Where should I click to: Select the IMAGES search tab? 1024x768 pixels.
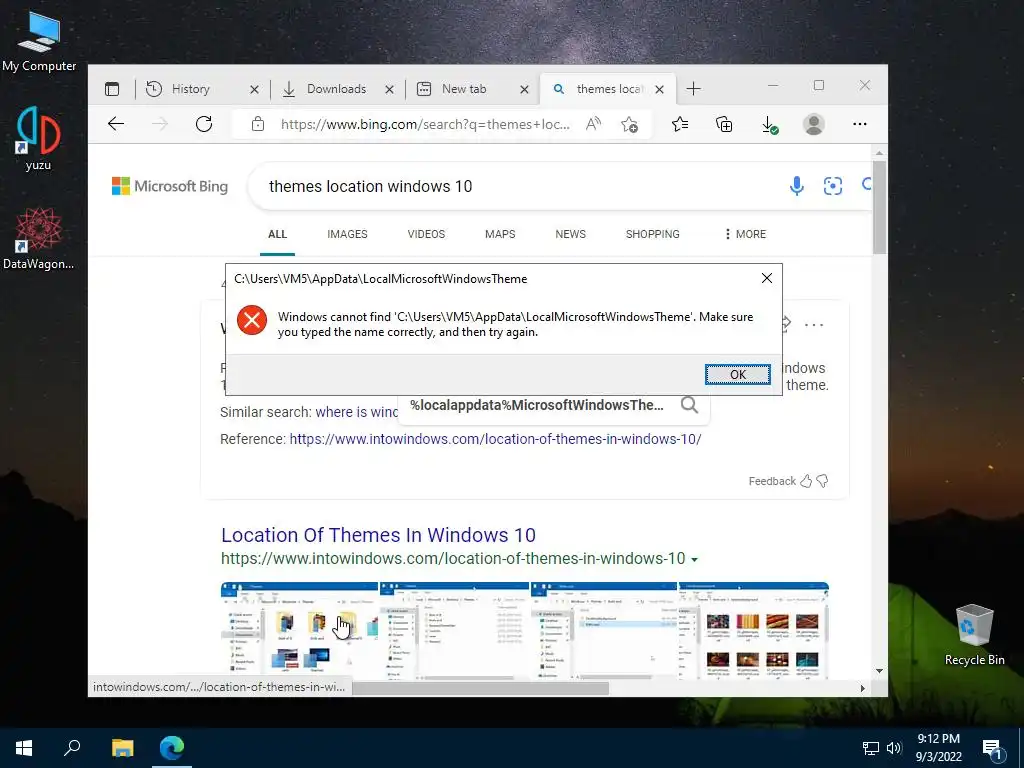pyautogui.click(x=347, y=234)
